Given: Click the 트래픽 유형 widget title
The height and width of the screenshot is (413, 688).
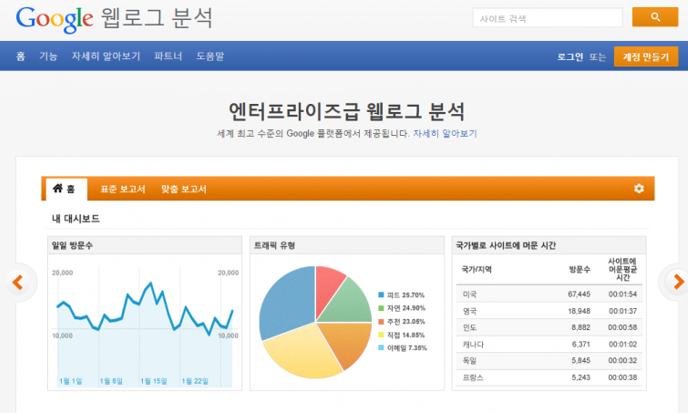Looking at the screenshot, I should 275,245.
